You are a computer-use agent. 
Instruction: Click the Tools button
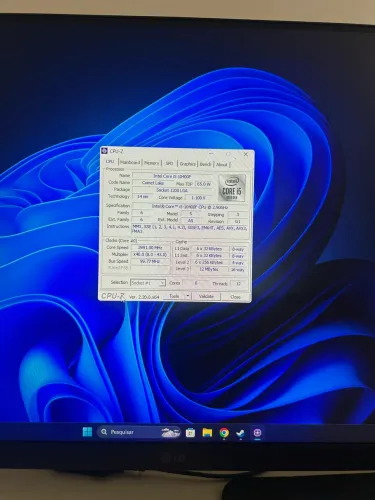coord(174,296)
